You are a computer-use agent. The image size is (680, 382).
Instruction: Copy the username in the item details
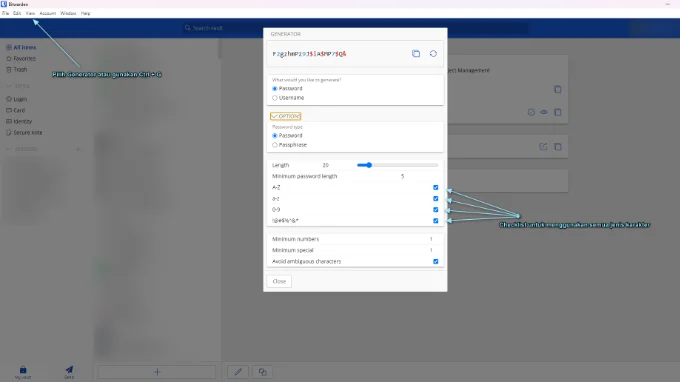pos(558,89)
